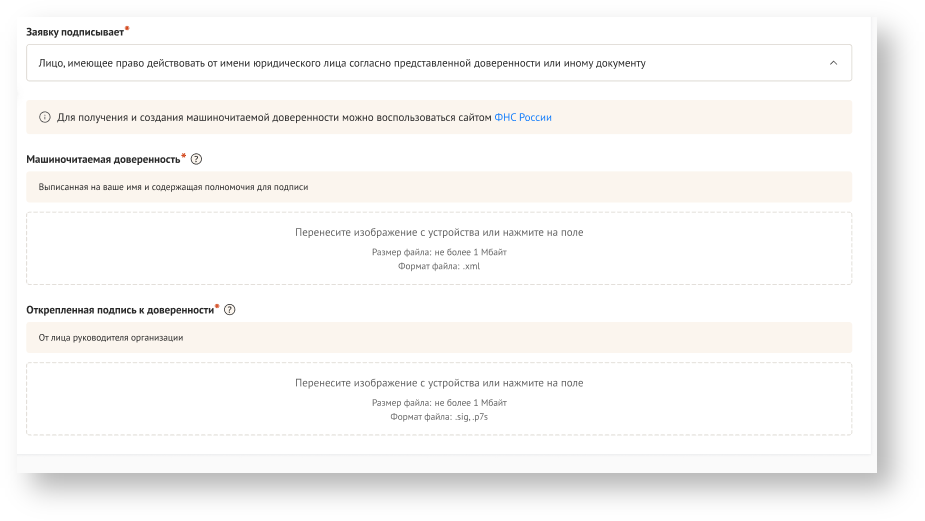Click help icon beside Машиночитаемая доверенность
The width and height of the screenshot is (925, 521).
(196, 159)
